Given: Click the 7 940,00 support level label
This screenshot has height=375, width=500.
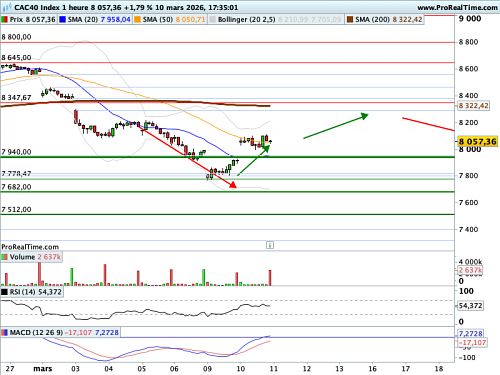Looking at the screenshot, I should (16, 152).
